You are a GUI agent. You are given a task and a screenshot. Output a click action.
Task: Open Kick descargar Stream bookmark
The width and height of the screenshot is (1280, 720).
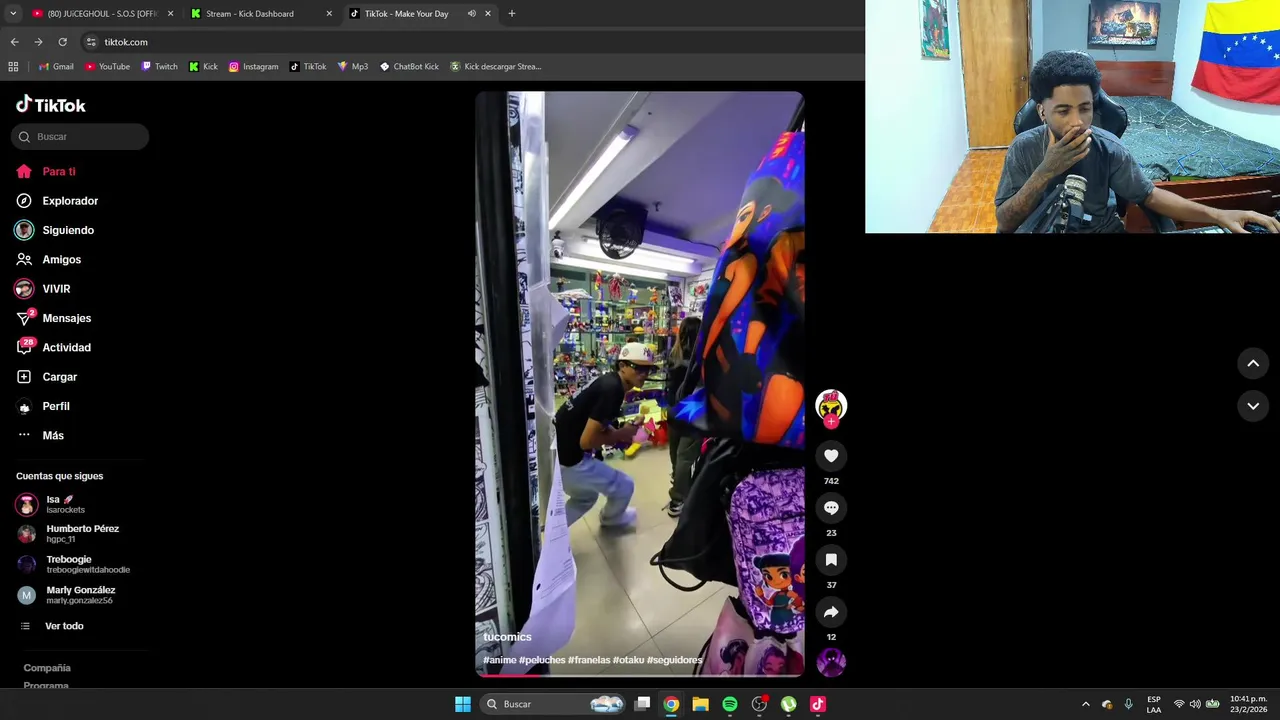495,67
